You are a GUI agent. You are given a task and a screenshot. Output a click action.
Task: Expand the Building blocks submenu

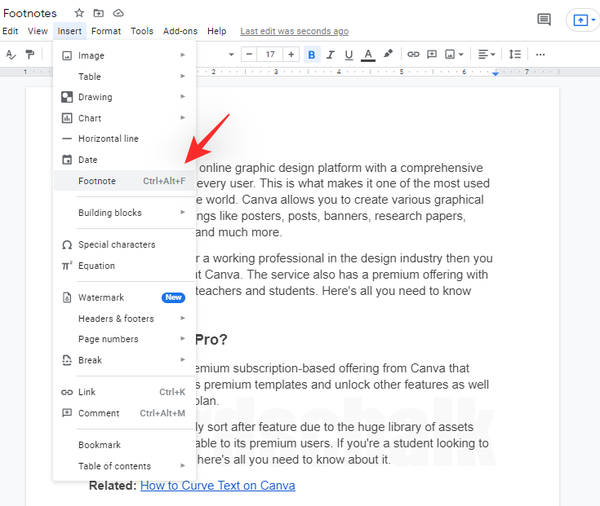click(124, 212)
